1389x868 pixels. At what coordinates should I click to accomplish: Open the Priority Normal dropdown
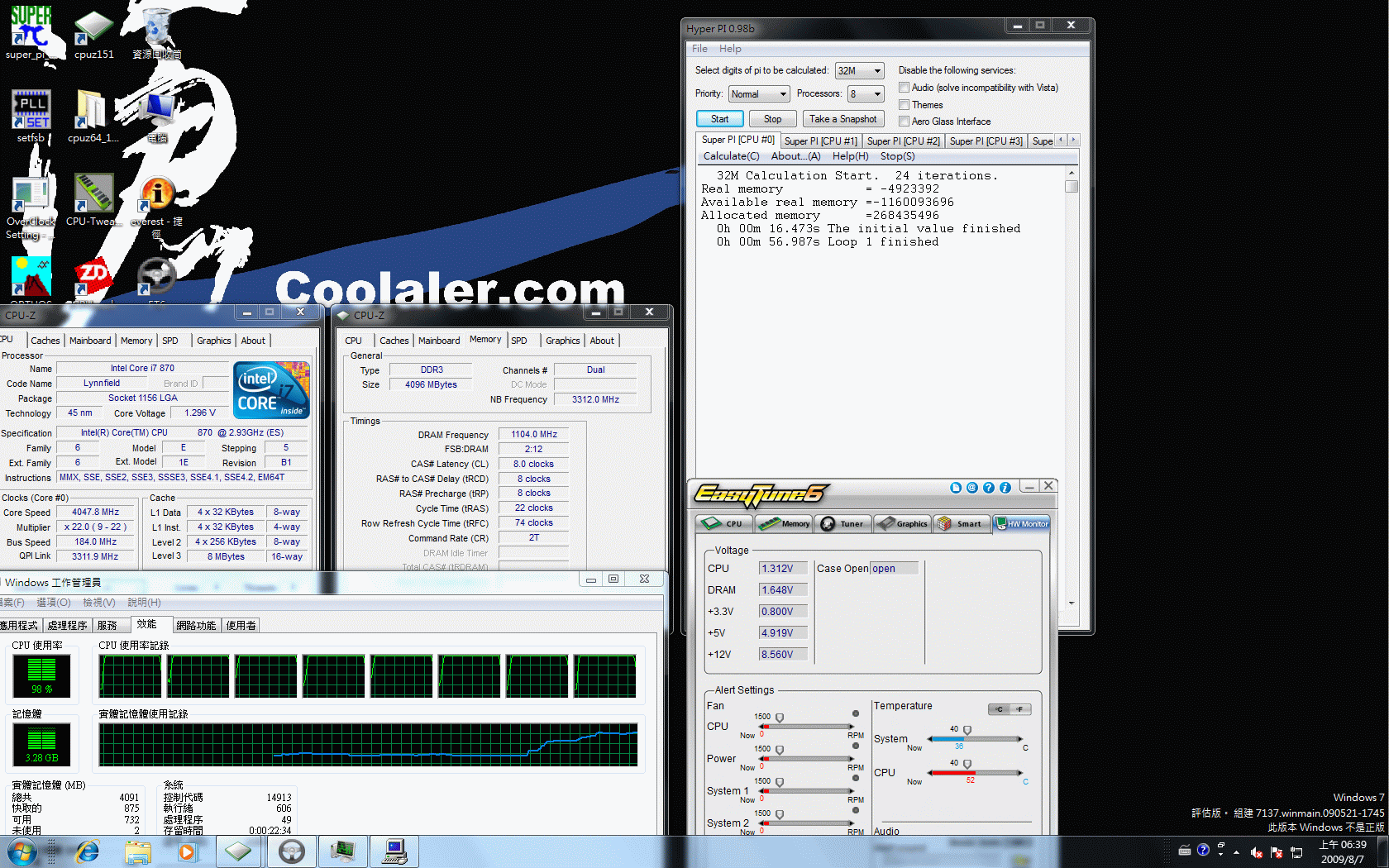click(x=782, y=94)
